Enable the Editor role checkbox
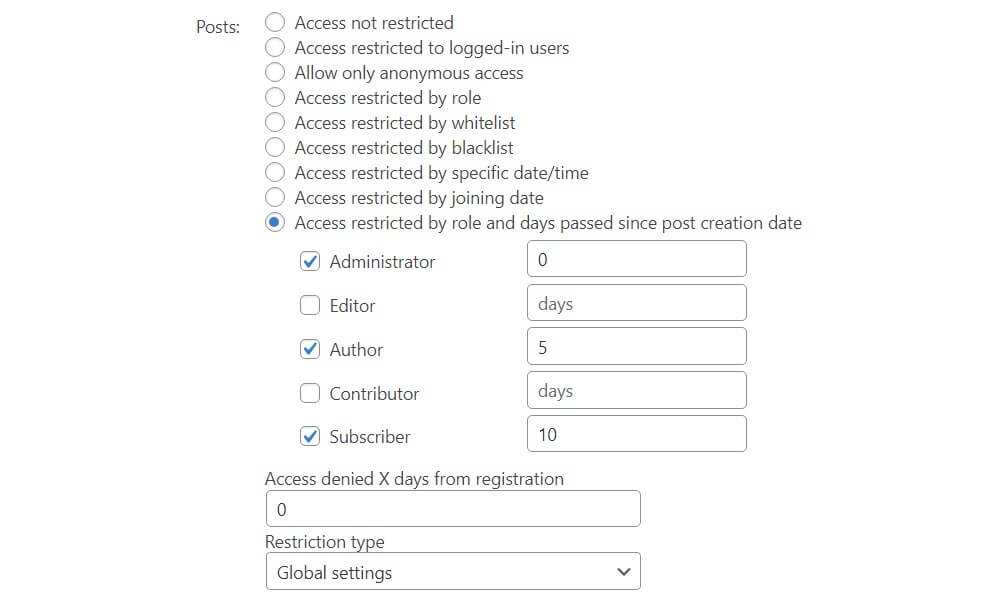The height and width of the screenshot is (600, 1000). pos(311,305)
